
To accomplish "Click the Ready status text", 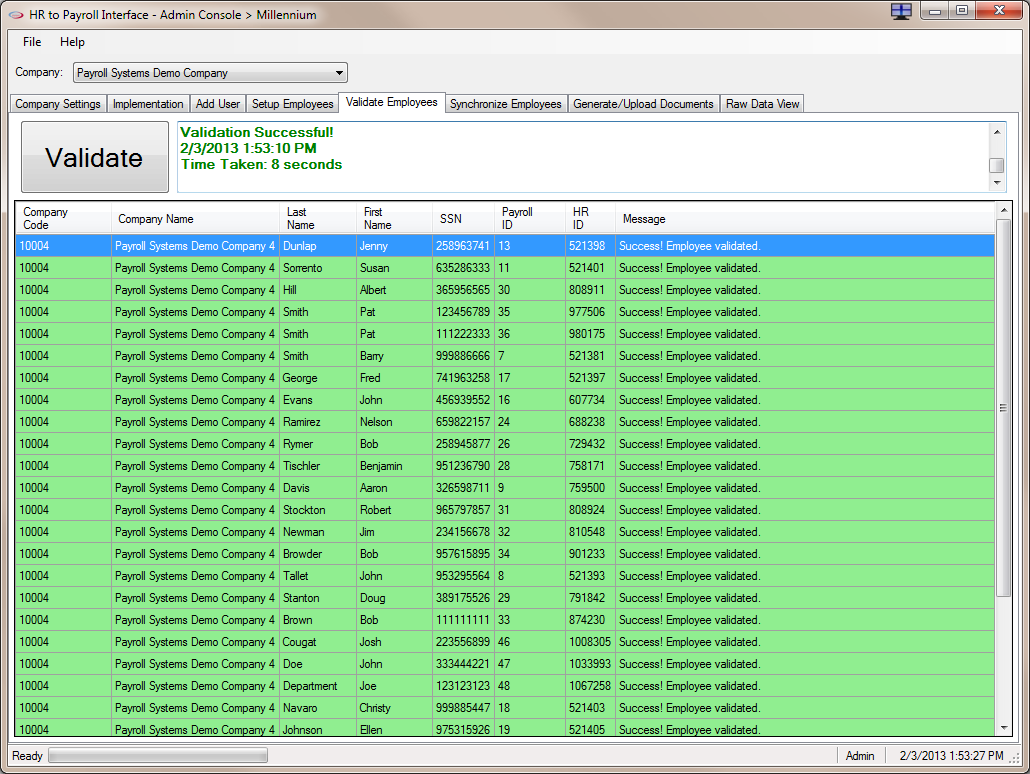I will [27, 756].
